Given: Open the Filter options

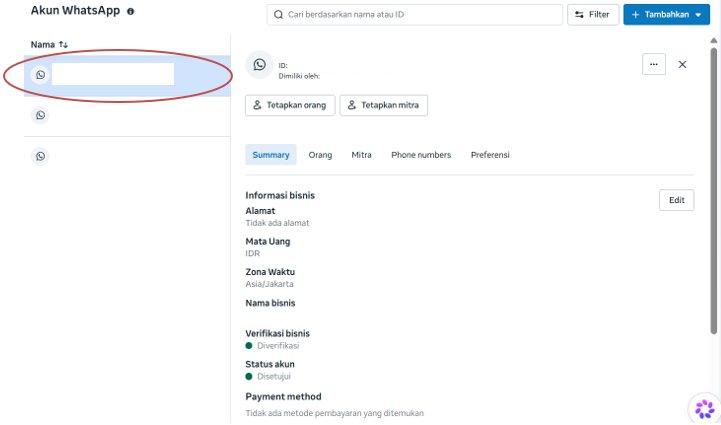Looking at the screenshot, I should 593,15.
